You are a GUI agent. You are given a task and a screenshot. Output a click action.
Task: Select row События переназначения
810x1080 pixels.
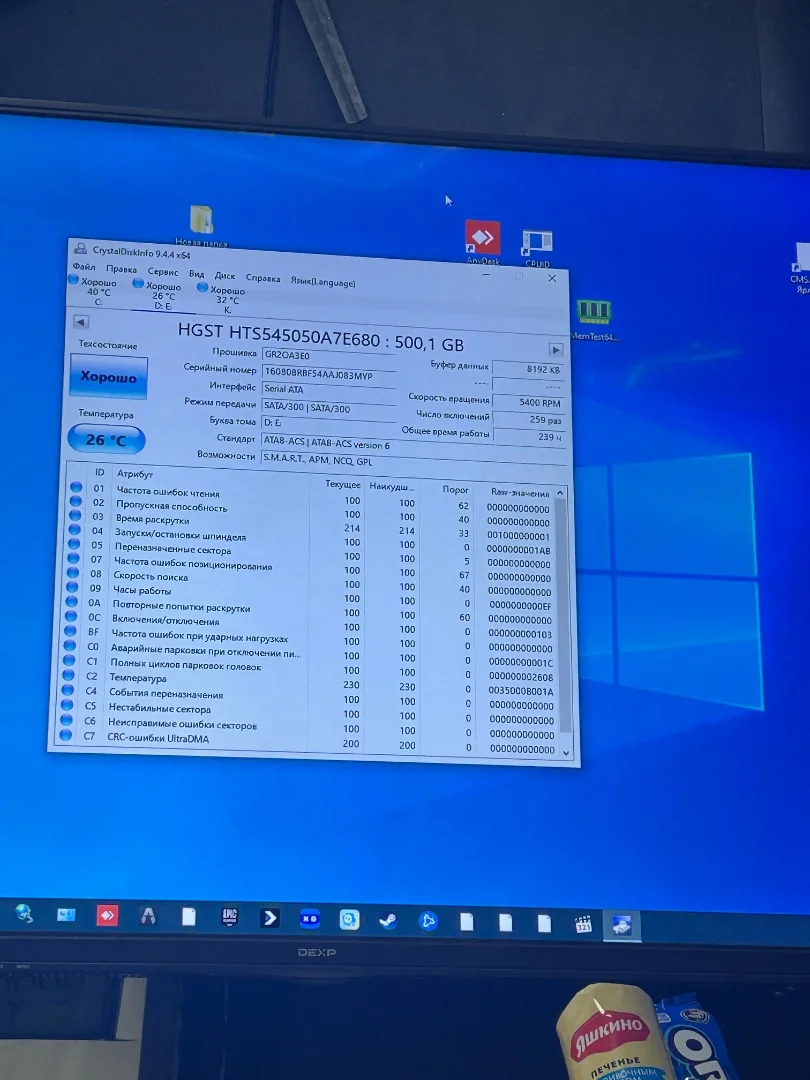[309, 698]
